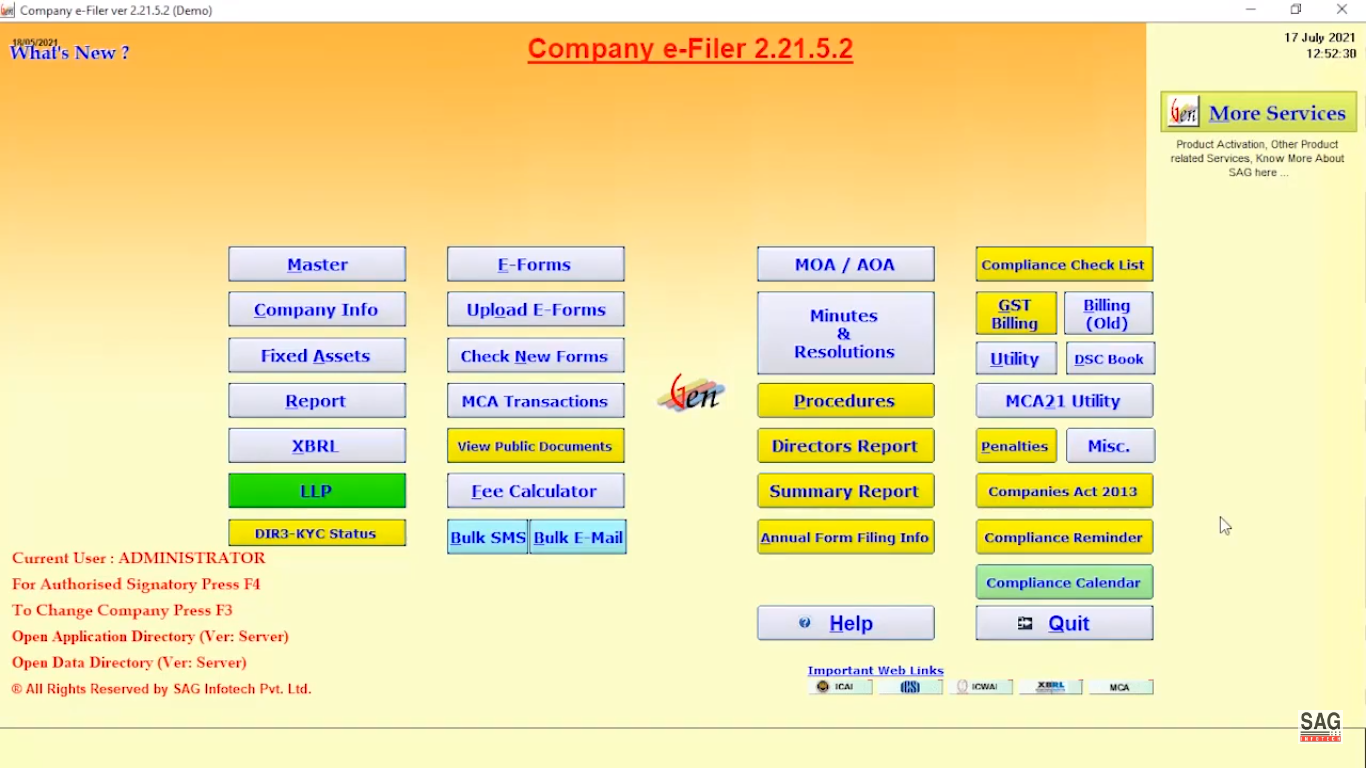Open the Compliance Calendar

point(1063,582)
